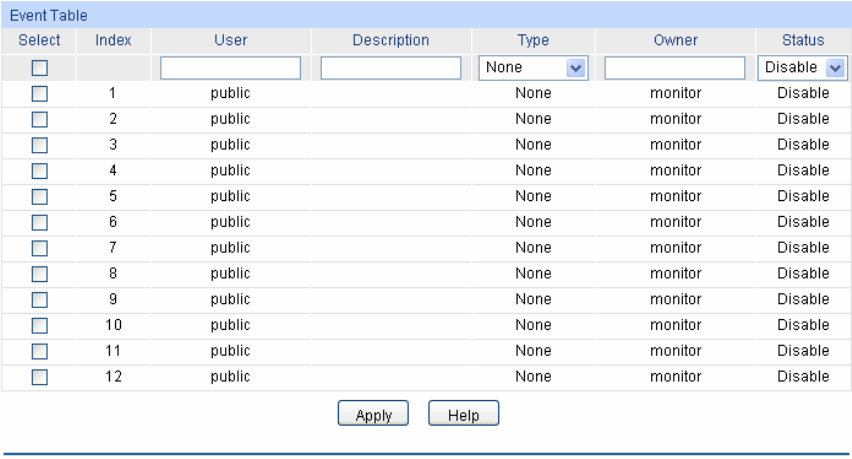Tick the checkbox for entry 3
This screenshot has width=852, height=459.
coord(40,145)
